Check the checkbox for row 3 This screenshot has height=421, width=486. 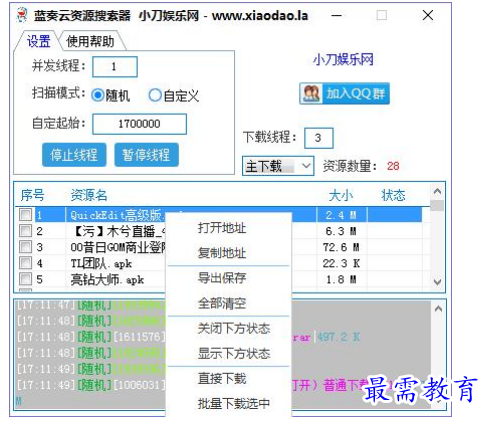[26, 247]
